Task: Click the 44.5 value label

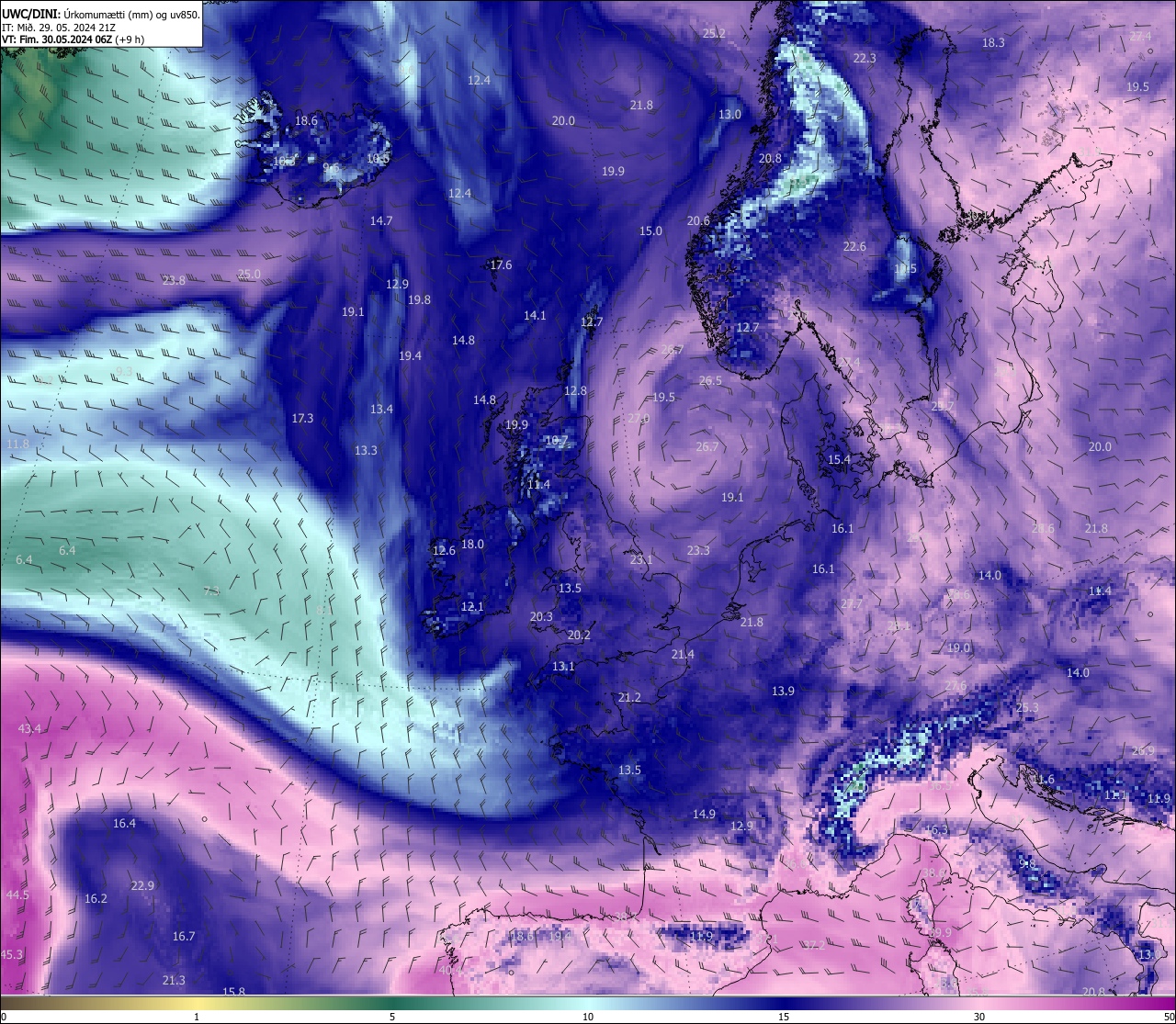Action: coord(17,895)
